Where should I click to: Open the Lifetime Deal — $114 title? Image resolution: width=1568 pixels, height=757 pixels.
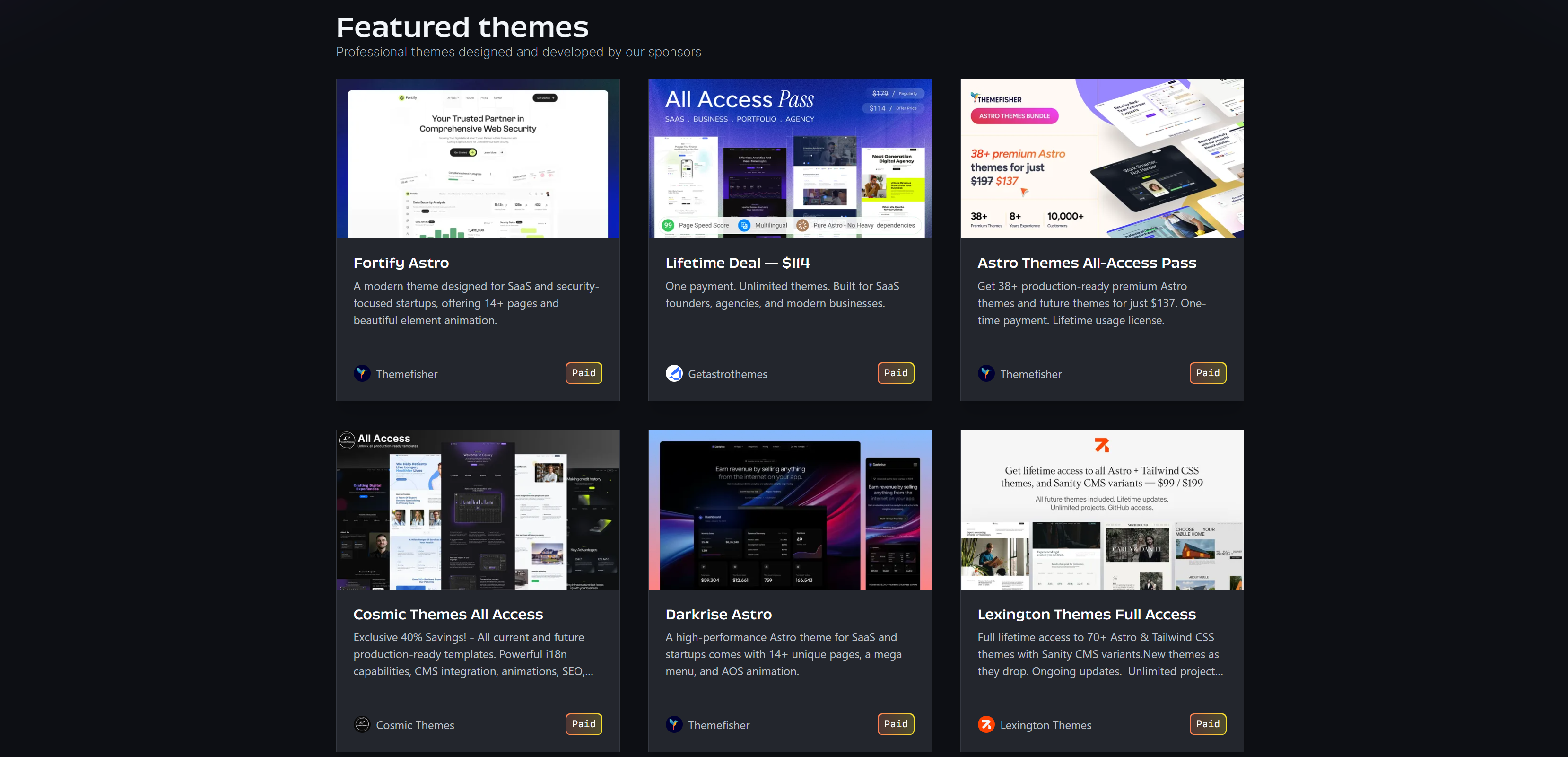[x=738, y=263]
